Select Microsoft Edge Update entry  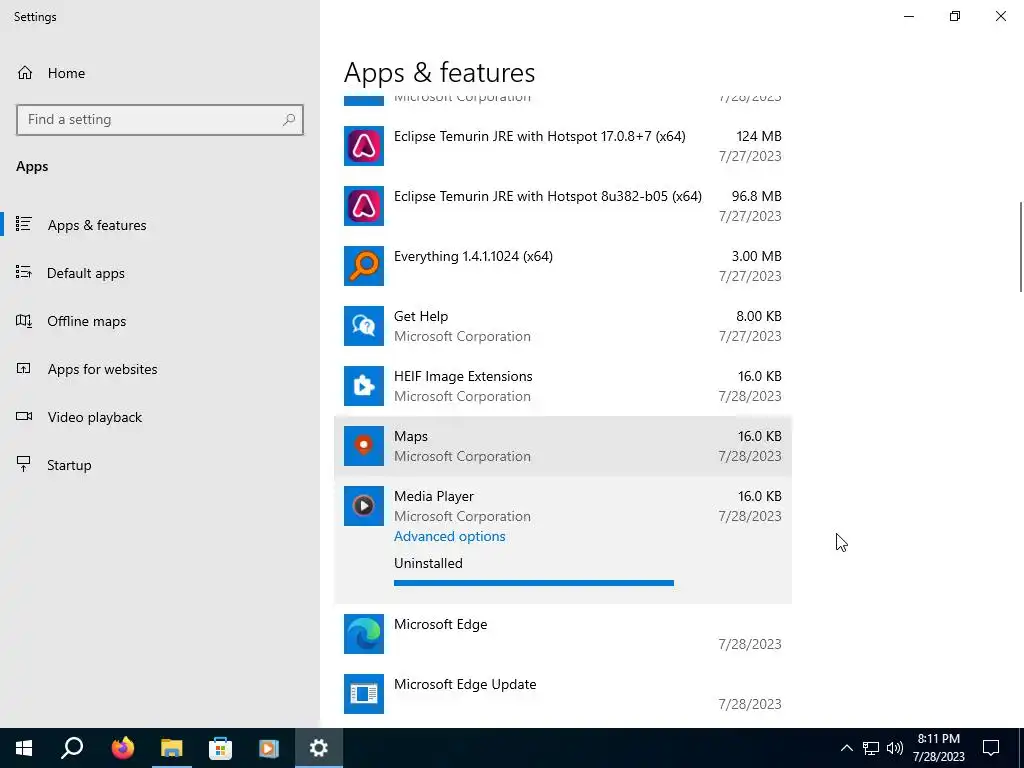[563, 694]
